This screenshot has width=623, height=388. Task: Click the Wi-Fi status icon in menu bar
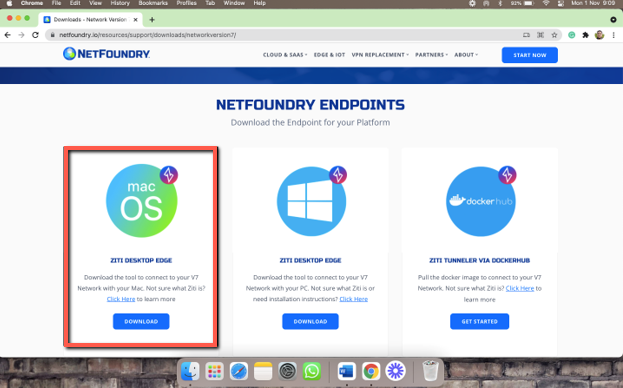coord(546,3)
